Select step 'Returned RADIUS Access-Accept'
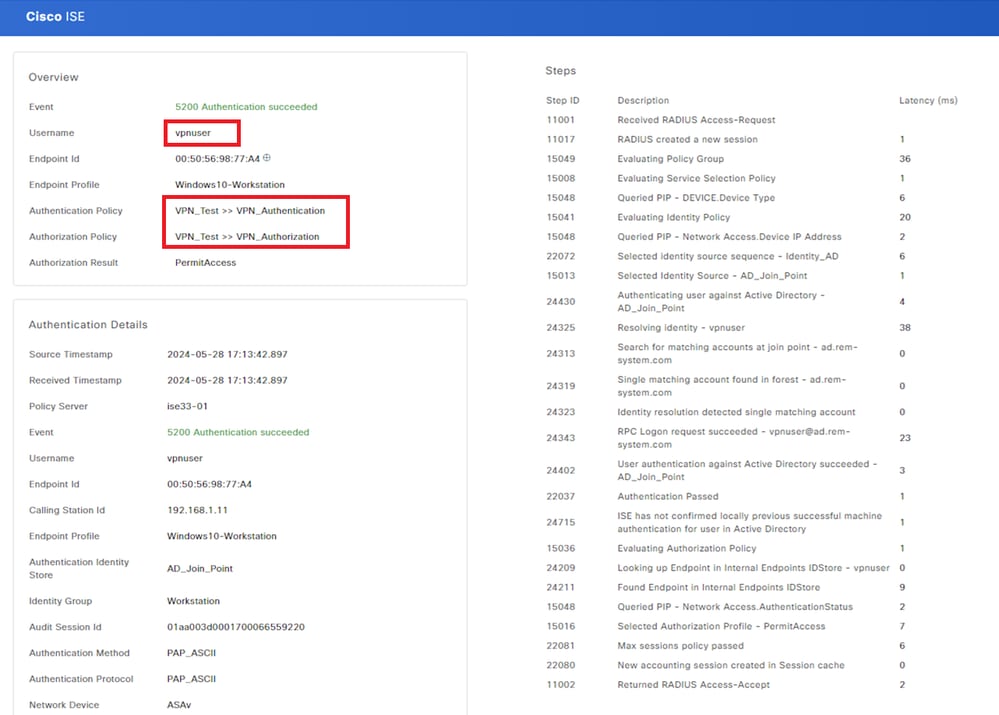Viewport: 999px width, 715px height. tap(693, 684)
